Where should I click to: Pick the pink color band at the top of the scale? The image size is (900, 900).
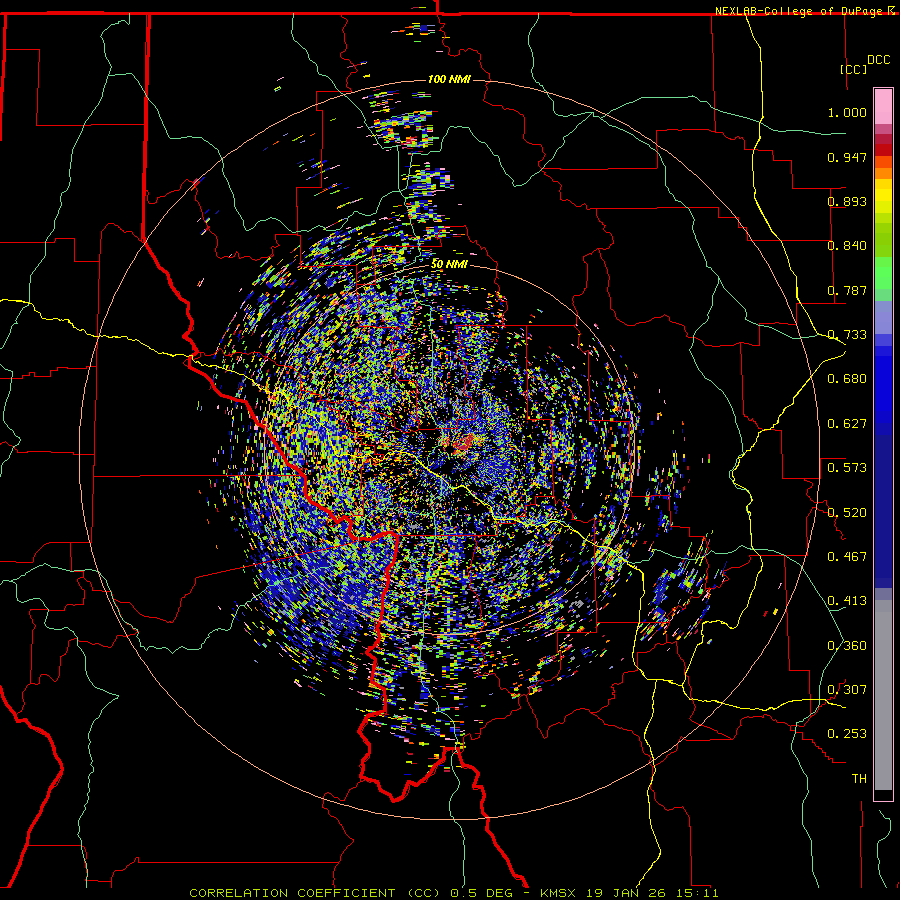click(x=883, y=107)
